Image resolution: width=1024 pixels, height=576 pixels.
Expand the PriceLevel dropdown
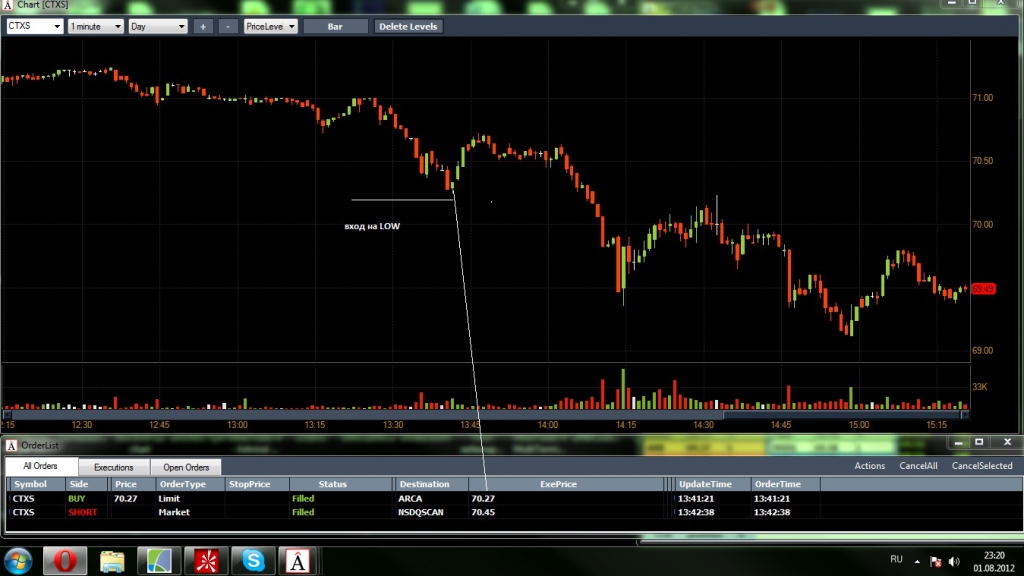point(271,26)
